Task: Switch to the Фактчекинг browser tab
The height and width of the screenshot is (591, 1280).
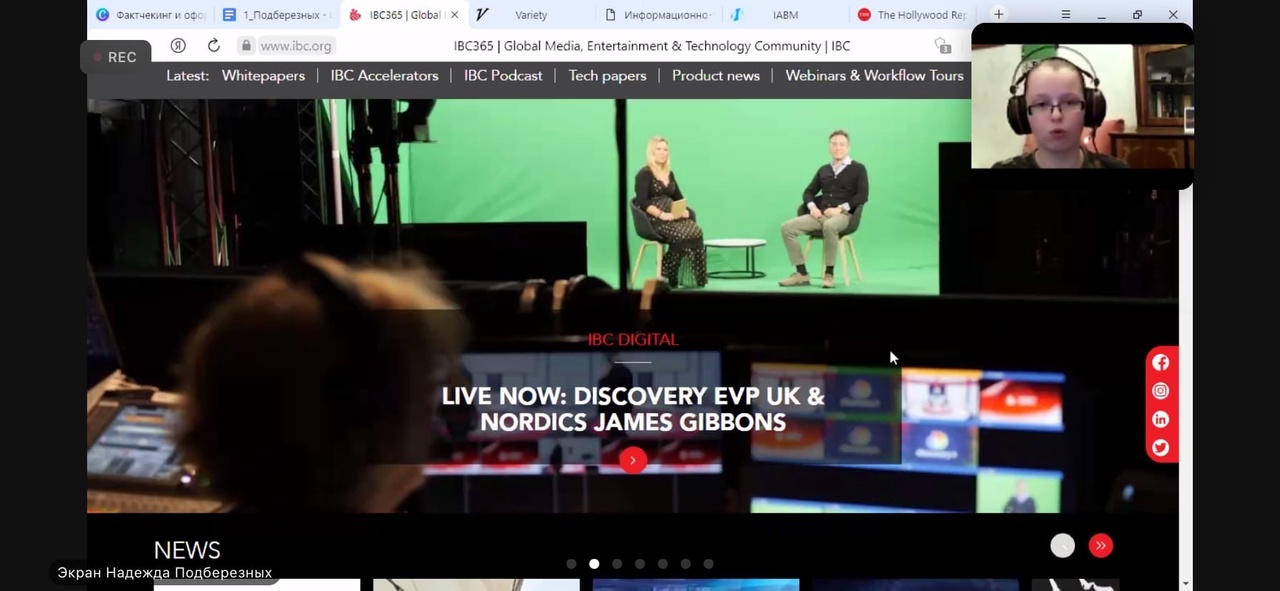Action: click(150, 15)
